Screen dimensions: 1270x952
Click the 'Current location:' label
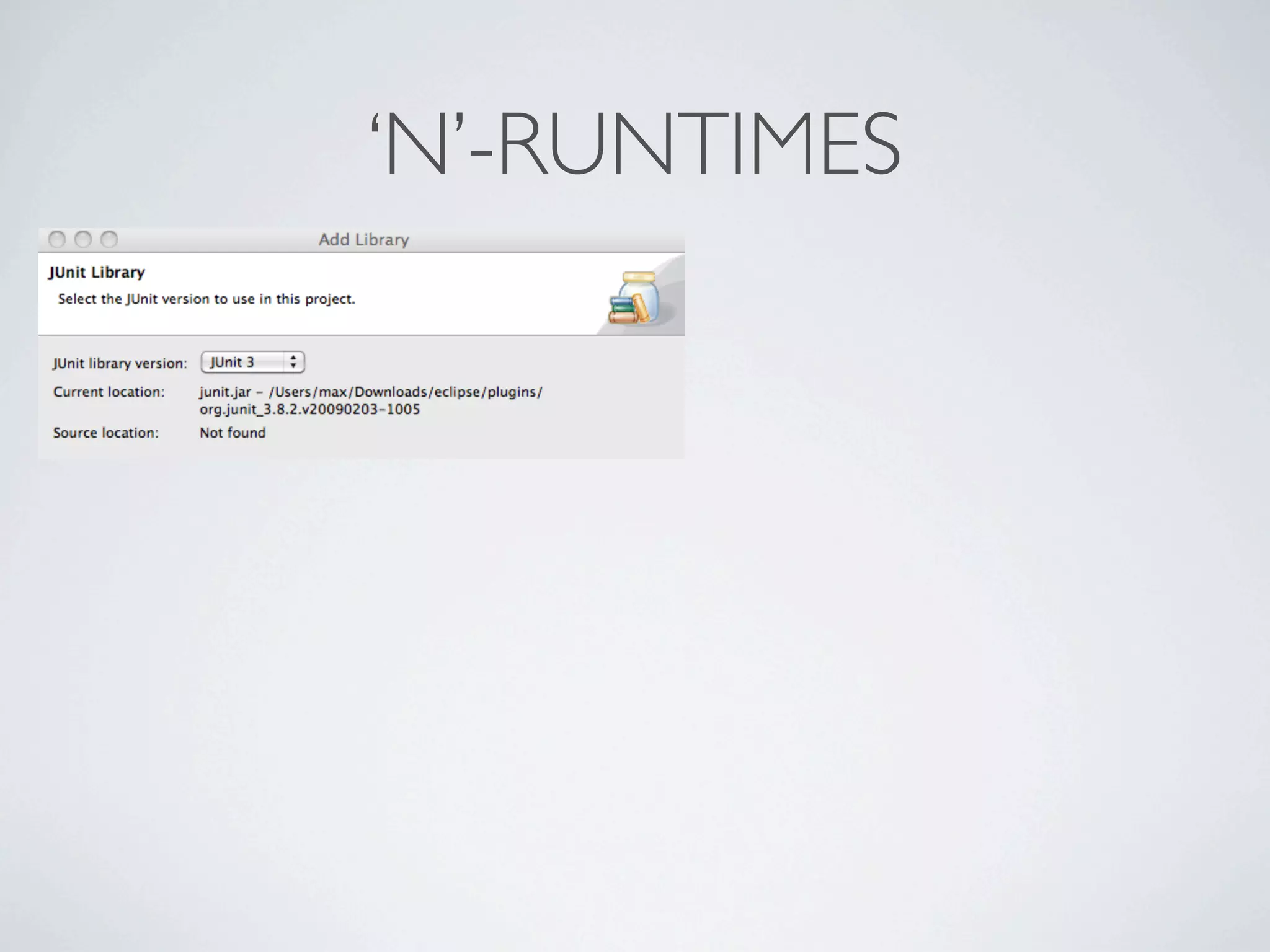[x=109, y=392]
